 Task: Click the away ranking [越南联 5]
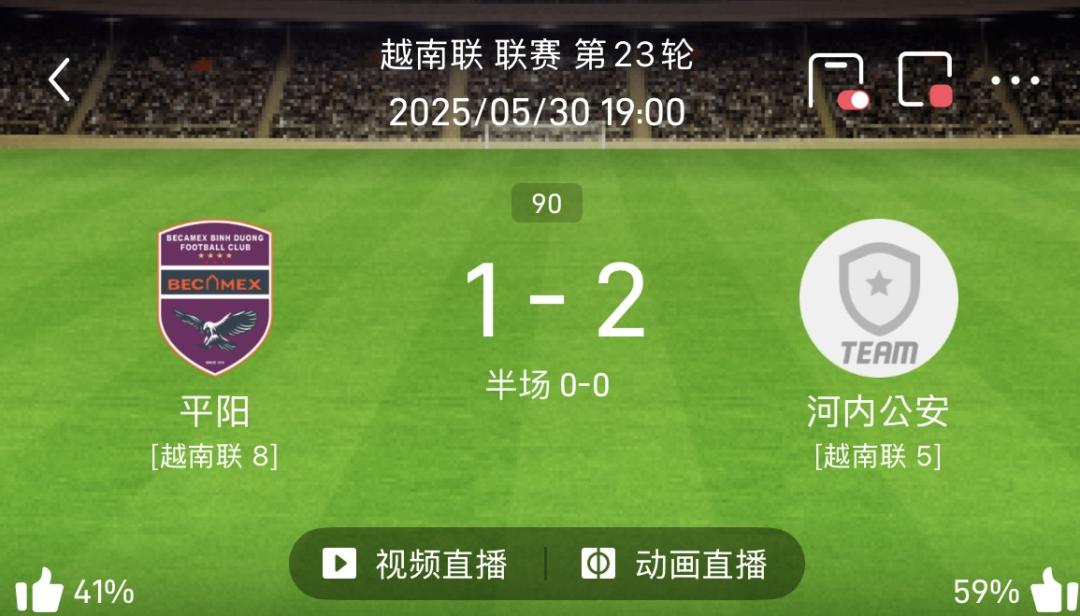click(x=878, y=456)
